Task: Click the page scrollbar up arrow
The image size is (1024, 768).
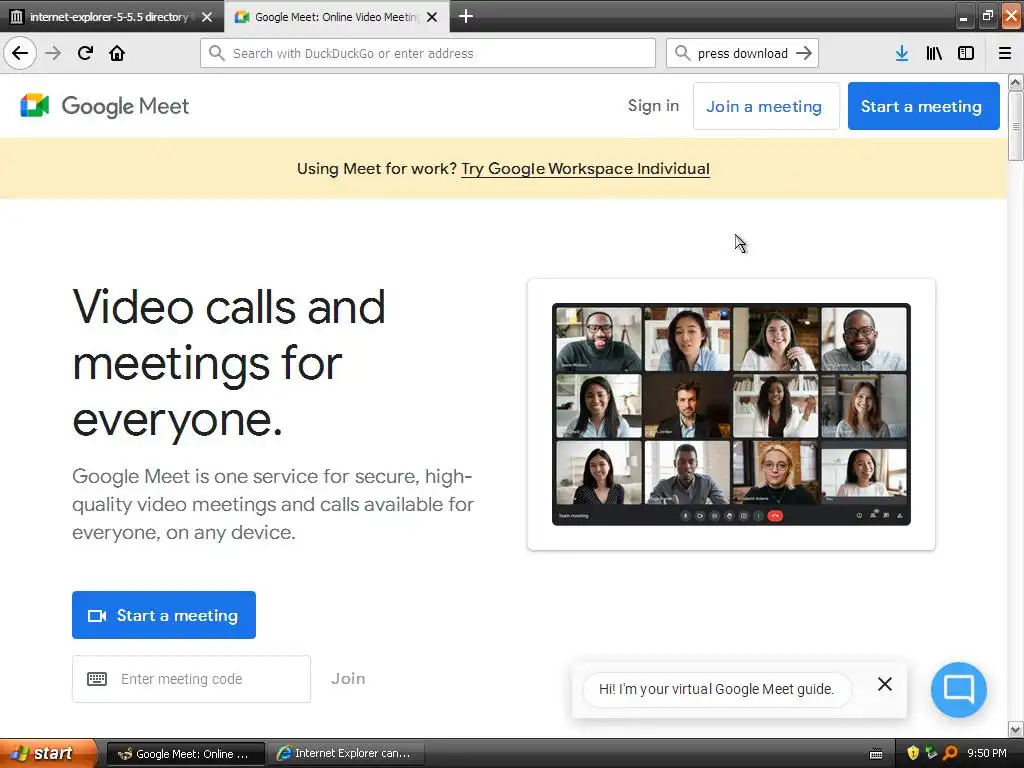Action: click(x=1015, y=83)
